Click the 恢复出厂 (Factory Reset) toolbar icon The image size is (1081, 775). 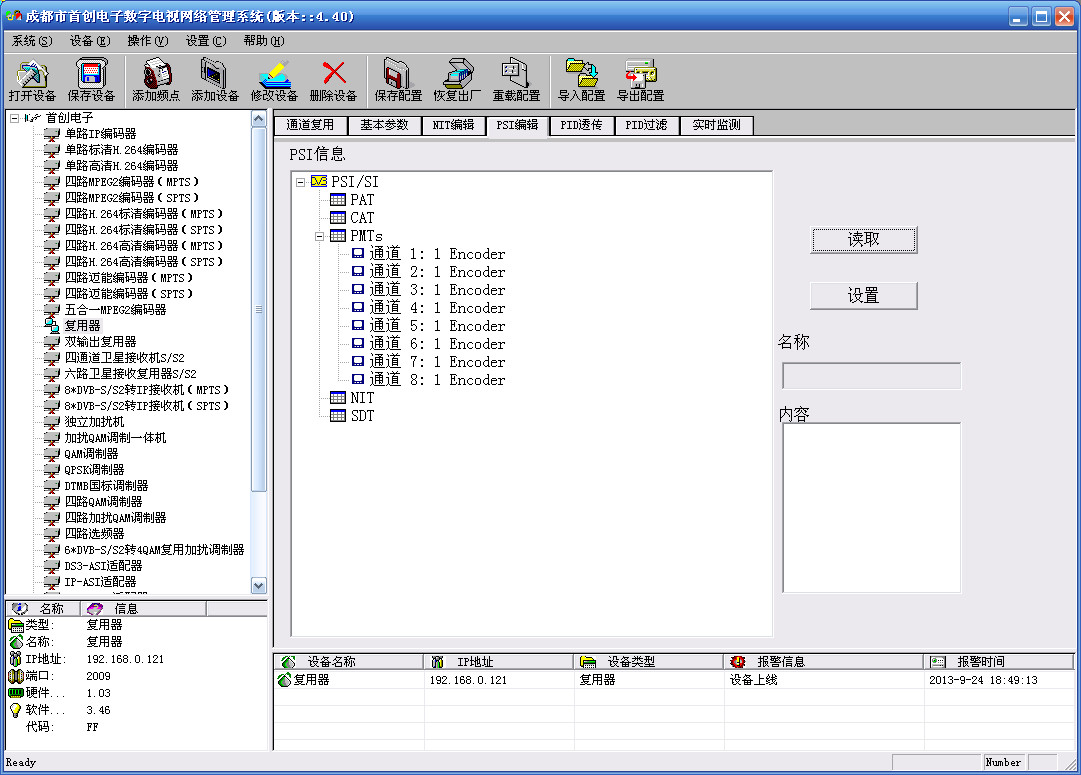pyautogui.click(x=457, y=74)
